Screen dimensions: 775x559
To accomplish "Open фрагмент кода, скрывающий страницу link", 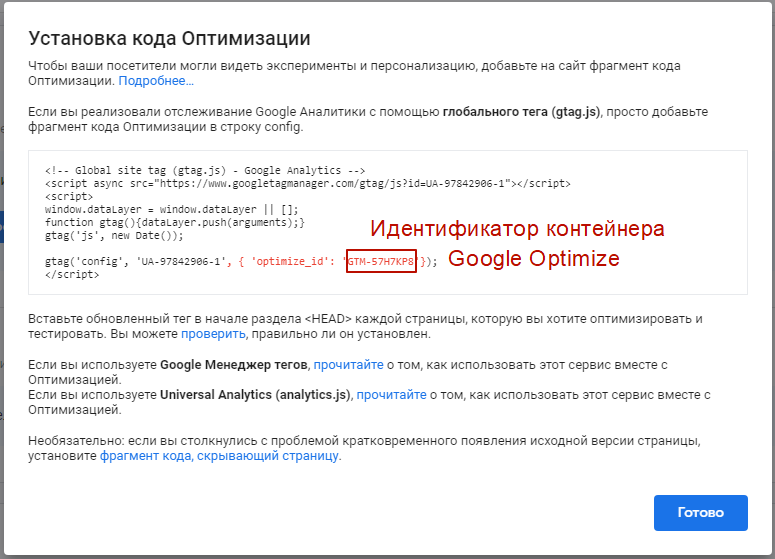I will [x=219, y=456].
